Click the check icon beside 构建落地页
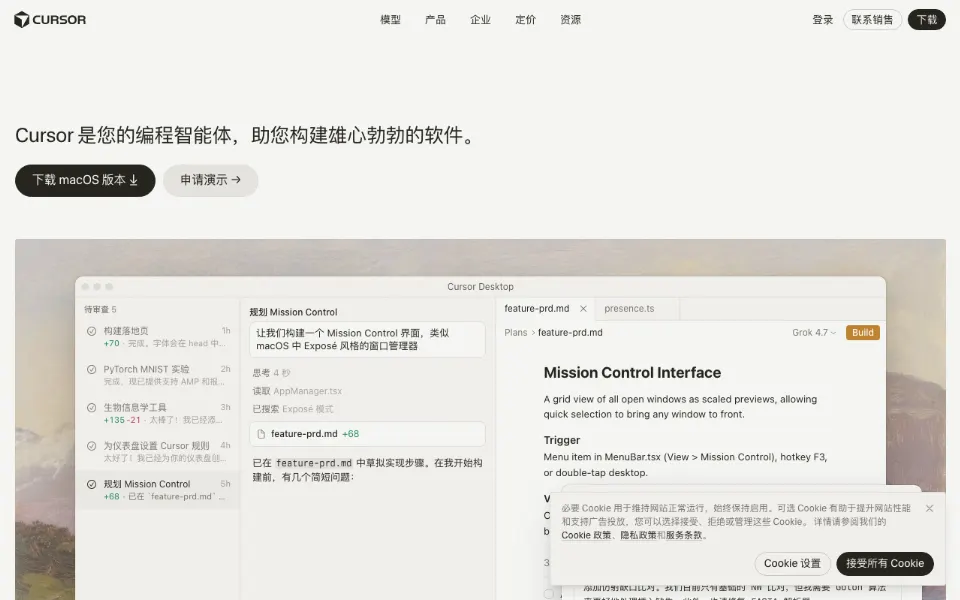Image resolution: width=960 pixels, height=600 pixels. click(91, 331)
